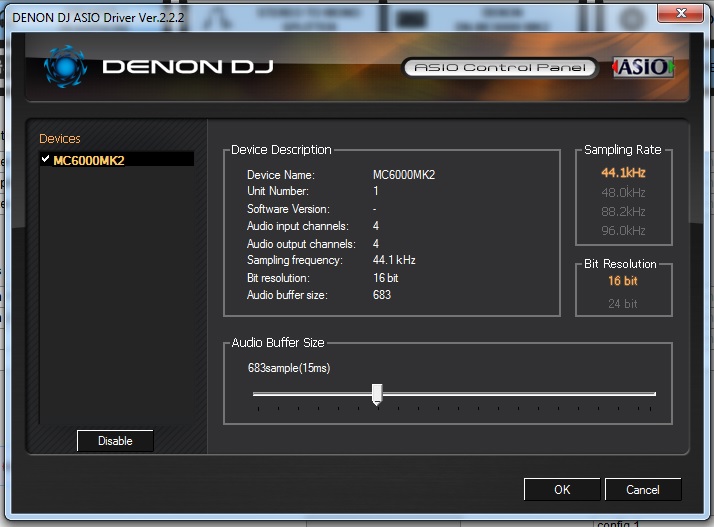Confirm settings with OK button
714x527 pixels.
coord(562,489)
